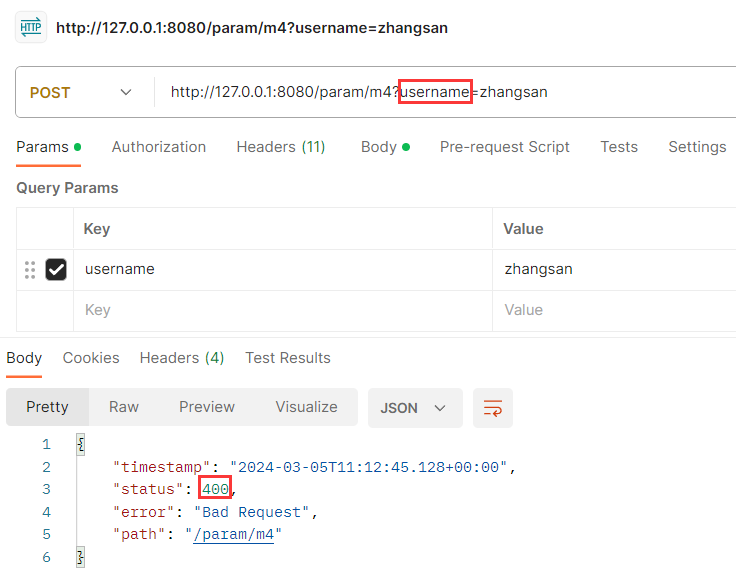Open the Tests tab

[x=619, y=147]
